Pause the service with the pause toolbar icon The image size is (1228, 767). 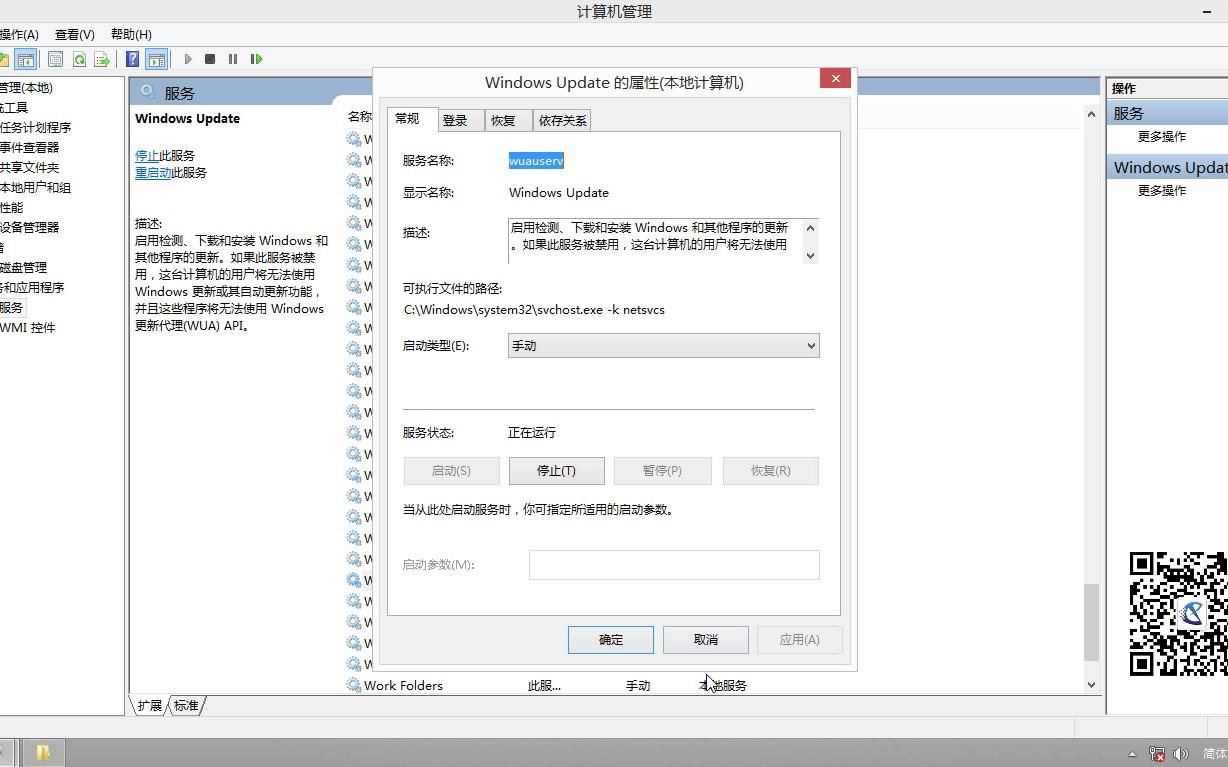click(234, 59)
